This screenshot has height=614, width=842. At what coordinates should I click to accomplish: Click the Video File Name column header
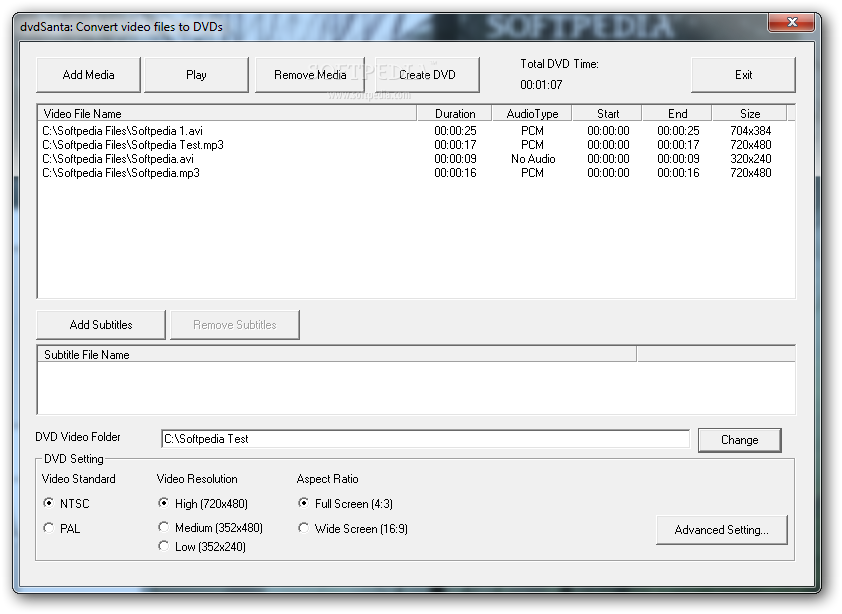(227, 113)
